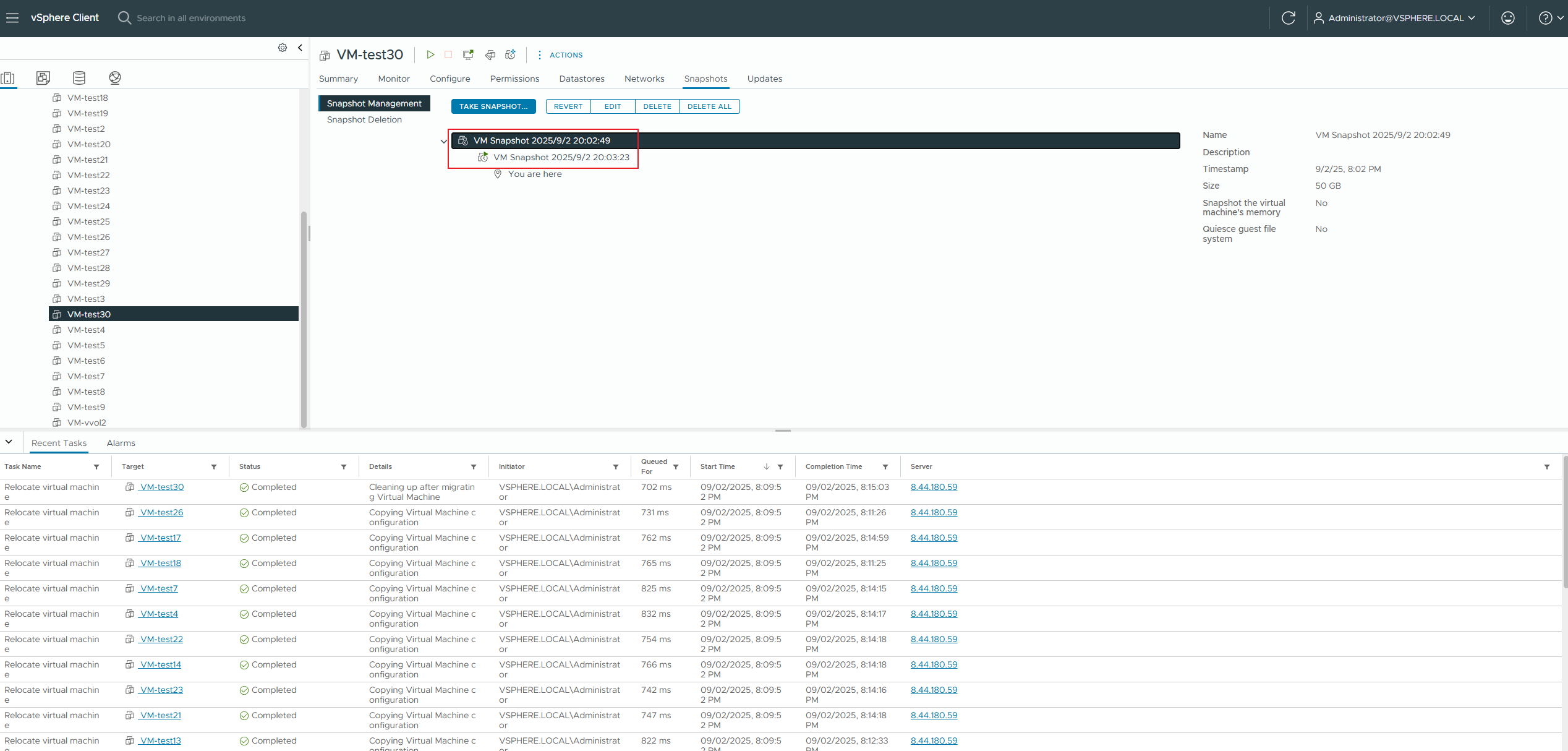The image size is (1568, 751).
Task: Click the TAKE SNAPSHOT button
Action: (493, 106)
